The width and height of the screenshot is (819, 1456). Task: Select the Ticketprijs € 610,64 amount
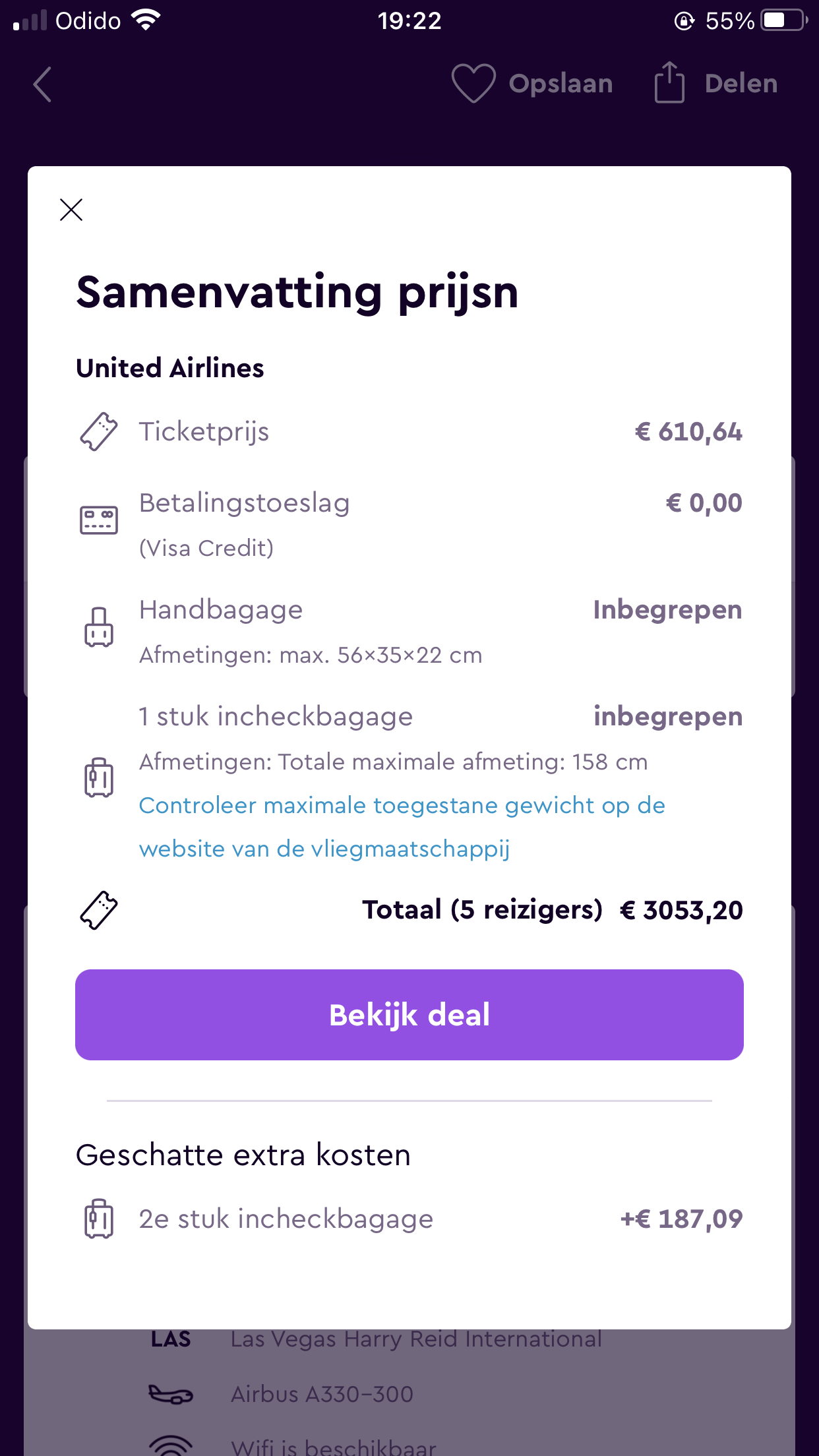pyautogui.click(x=688, y=432)
